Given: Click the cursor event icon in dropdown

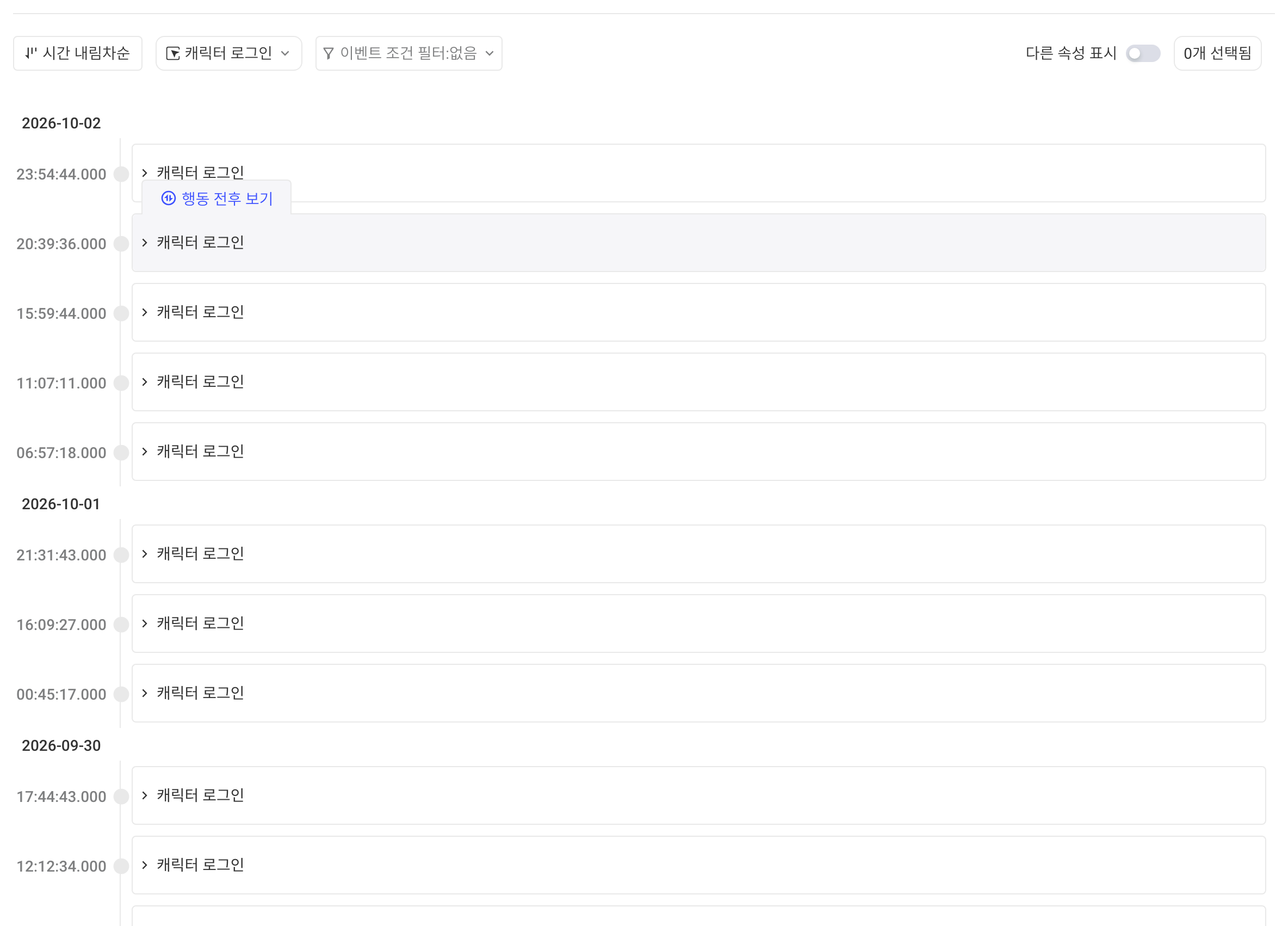Looking at the screenshot, I should (x=172, y=53).
